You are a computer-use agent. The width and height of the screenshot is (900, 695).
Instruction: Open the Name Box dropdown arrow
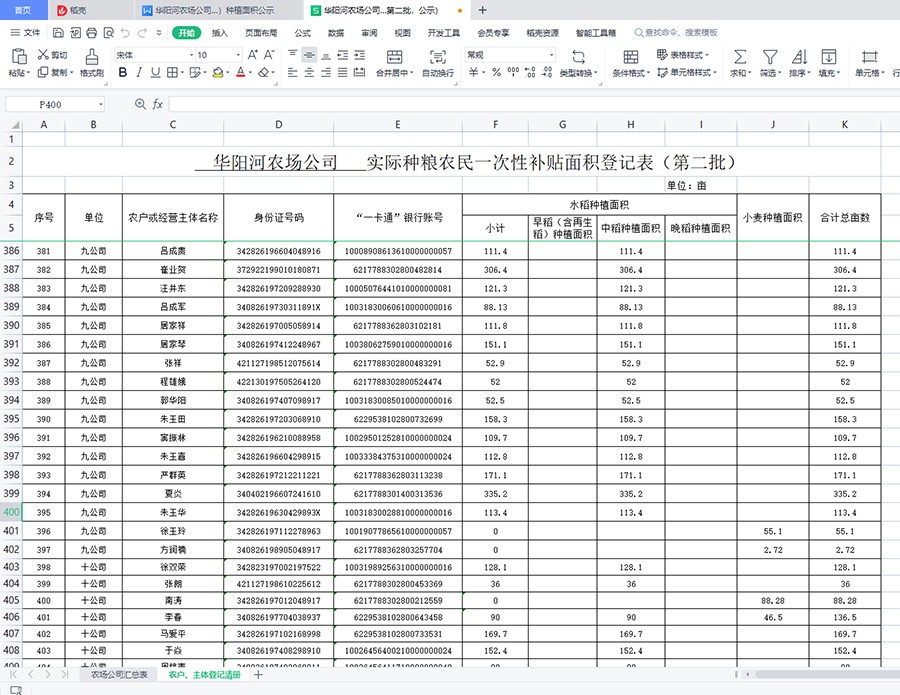101,104
